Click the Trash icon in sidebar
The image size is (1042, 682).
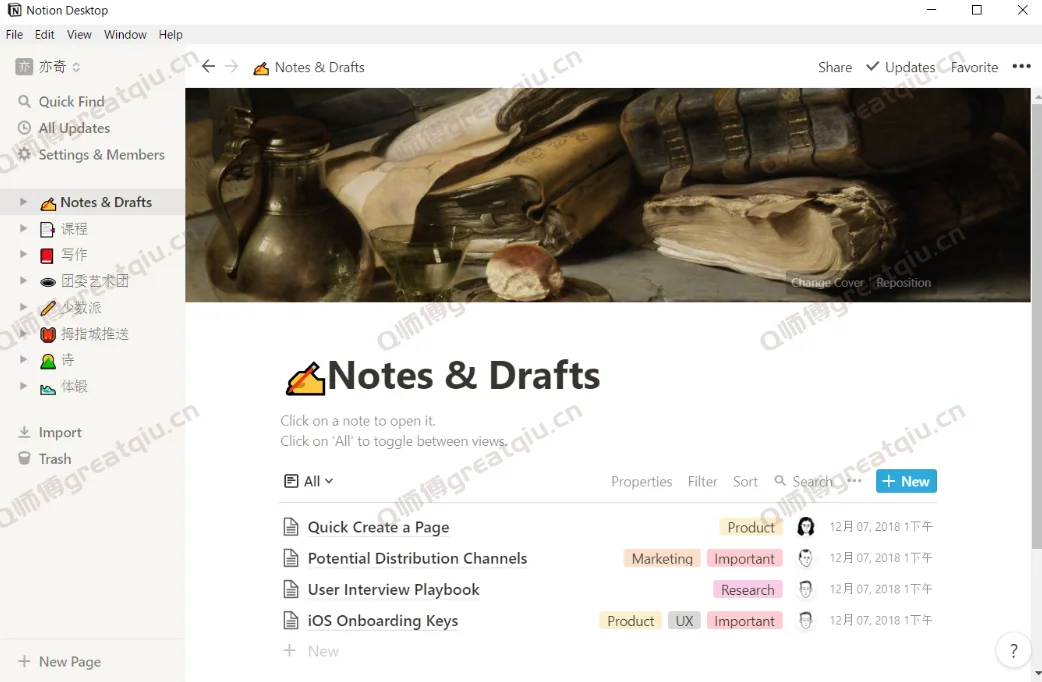pos(25,459)
